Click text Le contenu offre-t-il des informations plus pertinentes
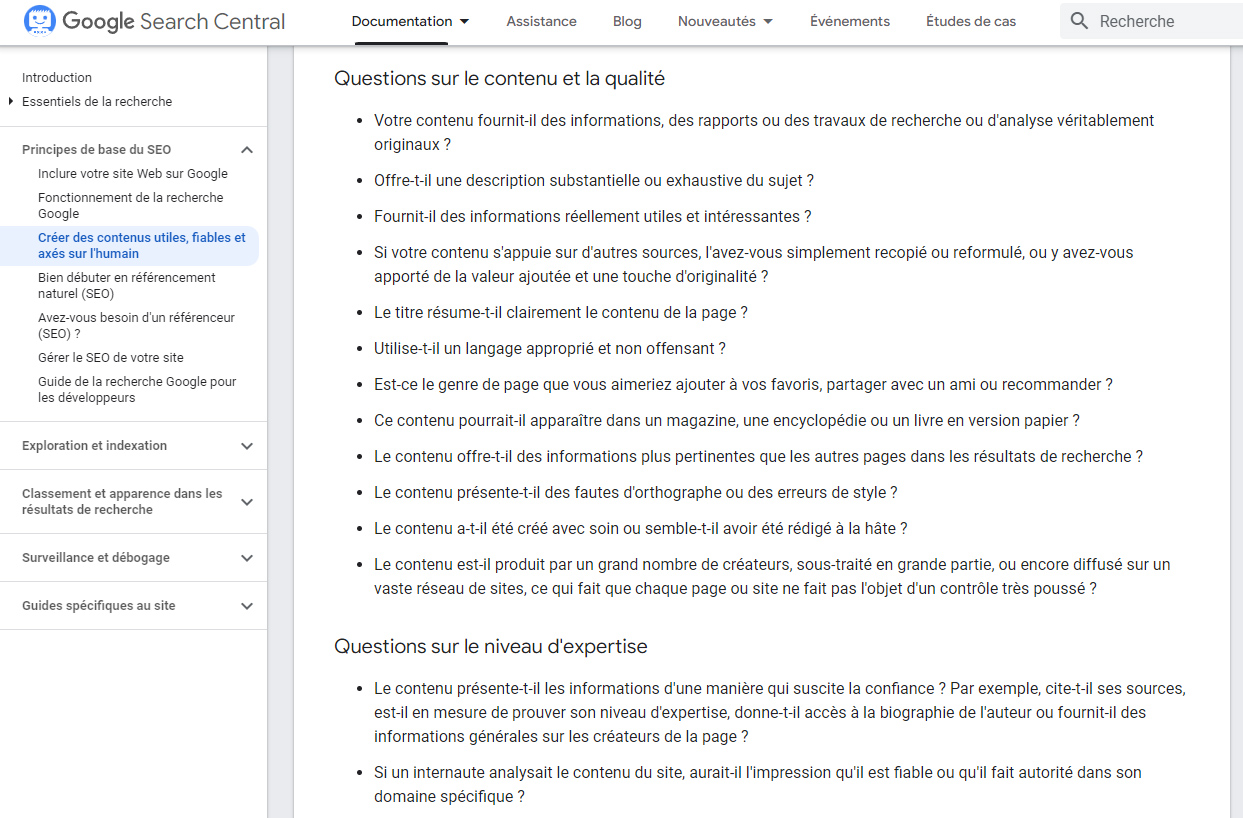 (x=758, y=456)
